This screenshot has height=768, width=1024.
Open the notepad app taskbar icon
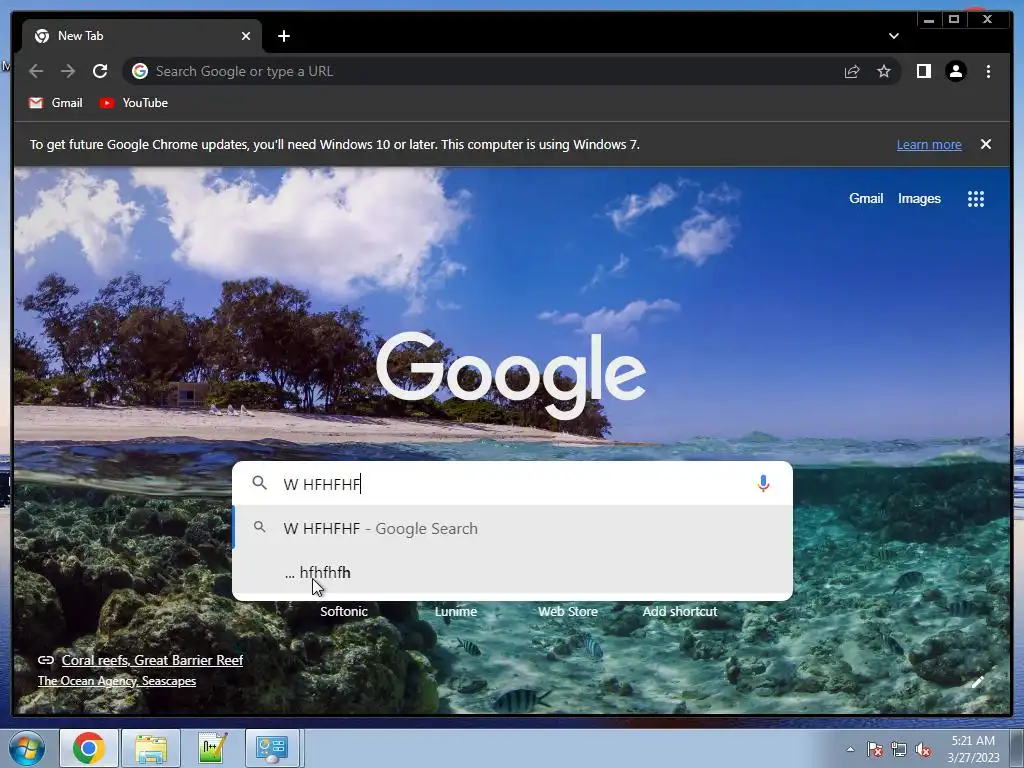[212, 748]
